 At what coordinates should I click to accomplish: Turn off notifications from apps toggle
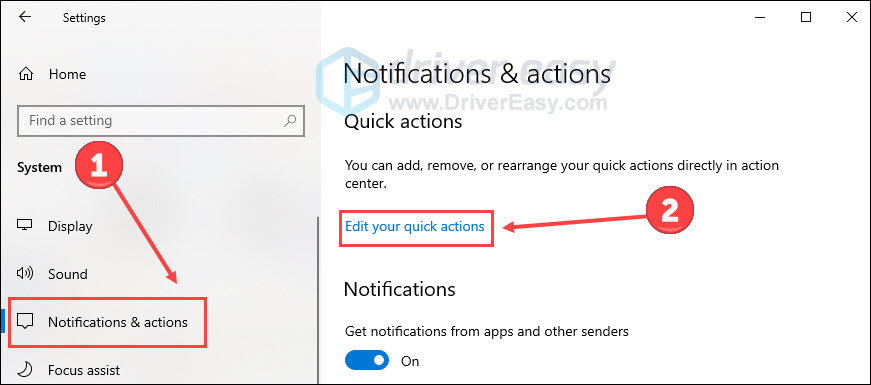(x=367, y=361)
